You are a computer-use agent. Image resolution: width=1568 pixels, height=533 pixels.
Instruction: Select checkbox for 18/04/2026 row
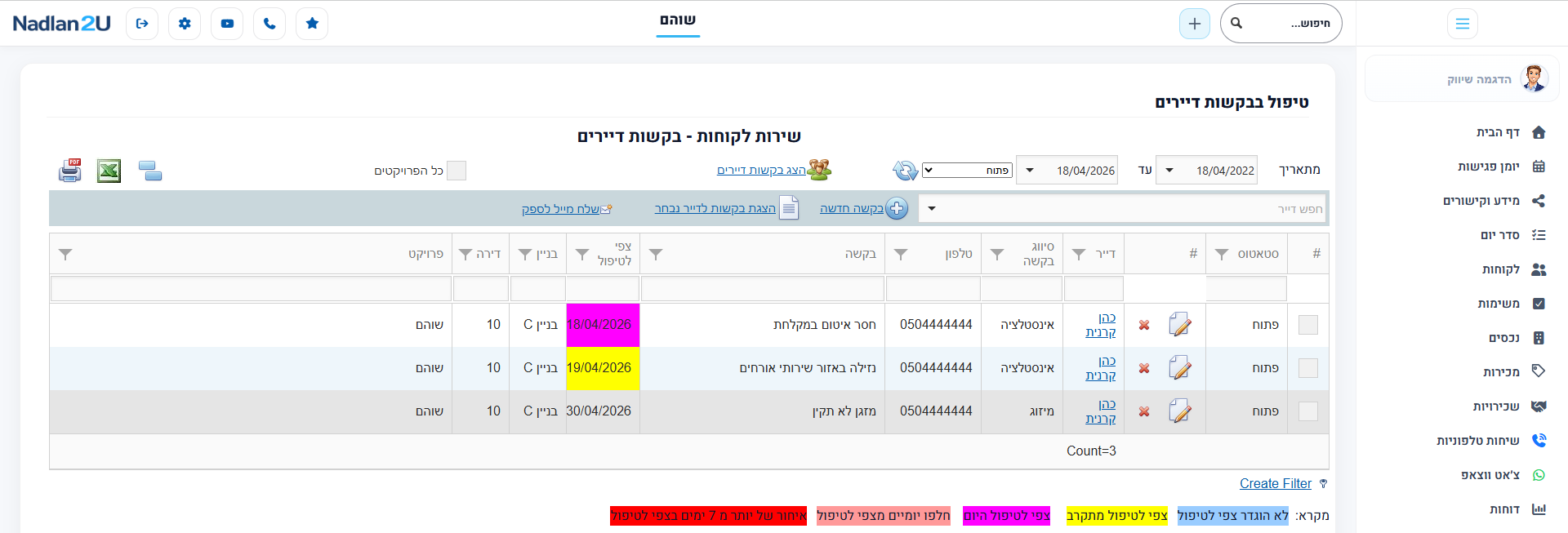coord(1308,325)
